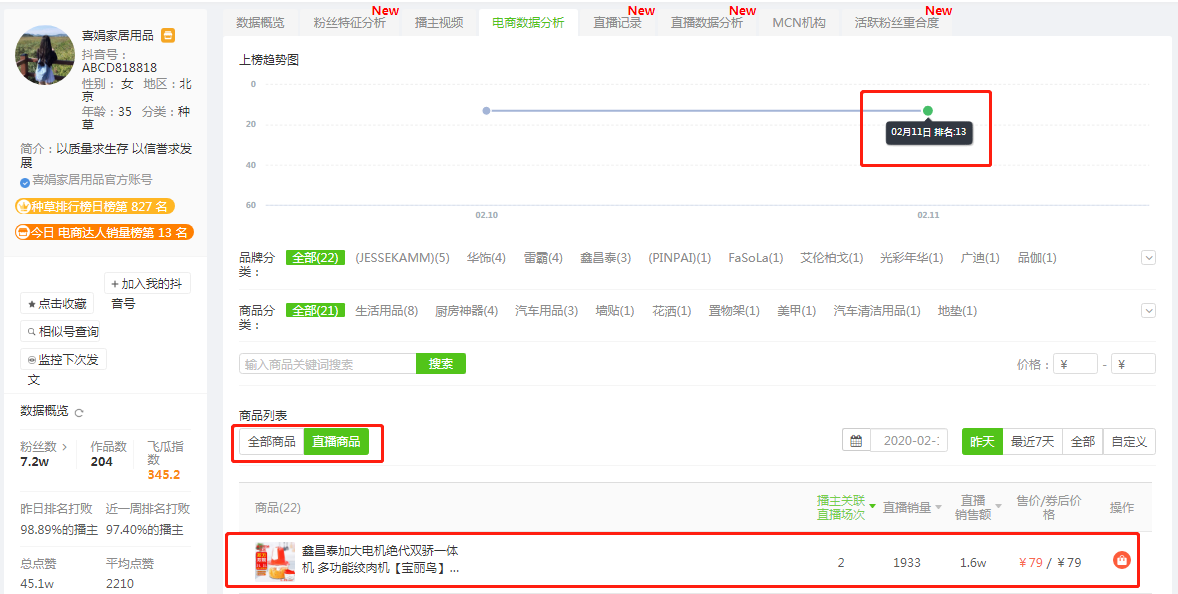Filter by category 汽车清洁用品(1)

pos(877,310)
